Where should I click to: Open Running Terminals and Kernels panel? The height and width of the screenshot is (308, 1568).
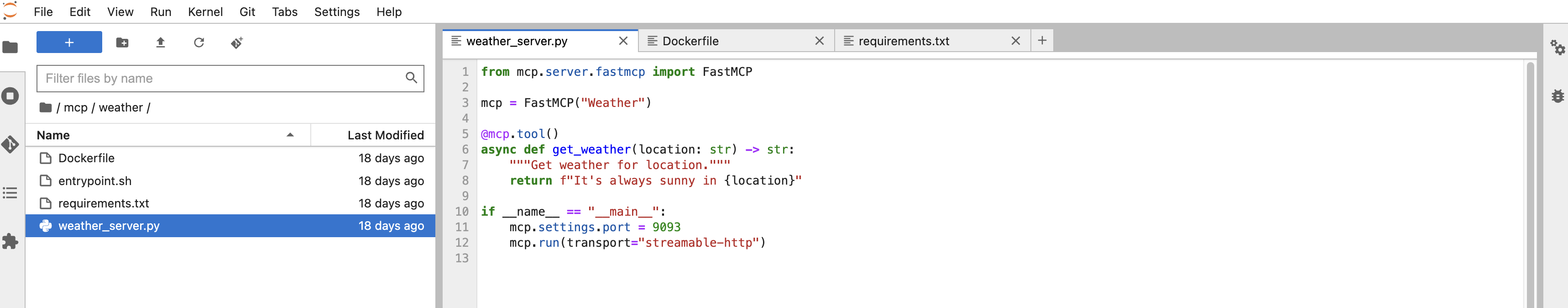click(10, 96)
